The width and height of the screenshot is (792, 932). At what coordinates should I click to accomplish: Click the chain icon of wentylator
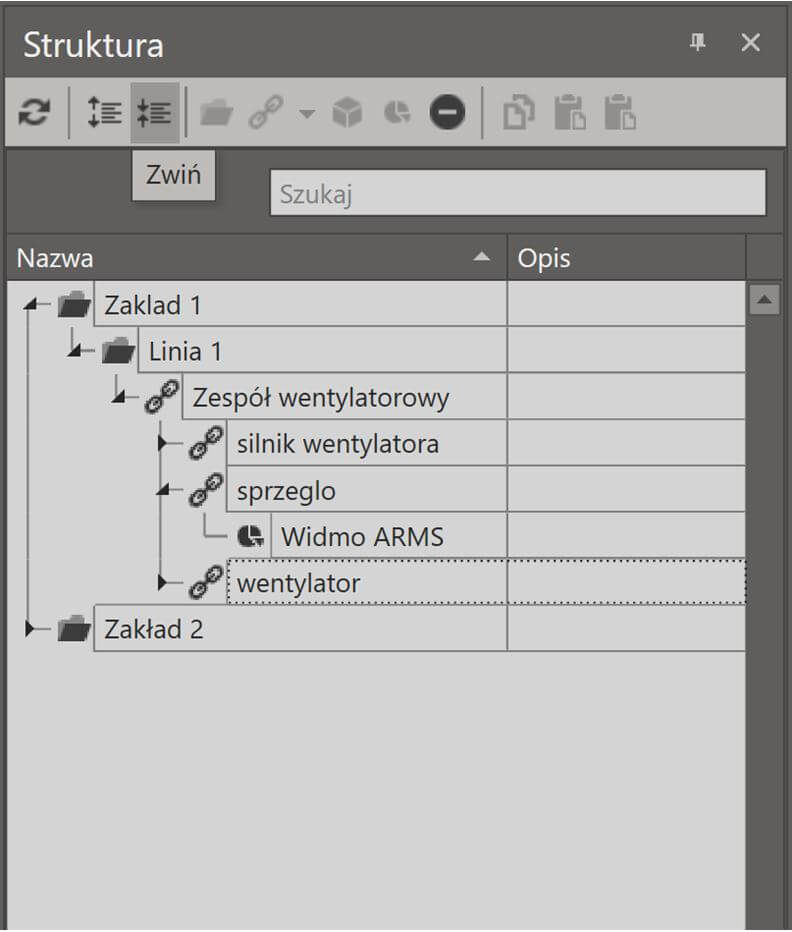[206, 582]
